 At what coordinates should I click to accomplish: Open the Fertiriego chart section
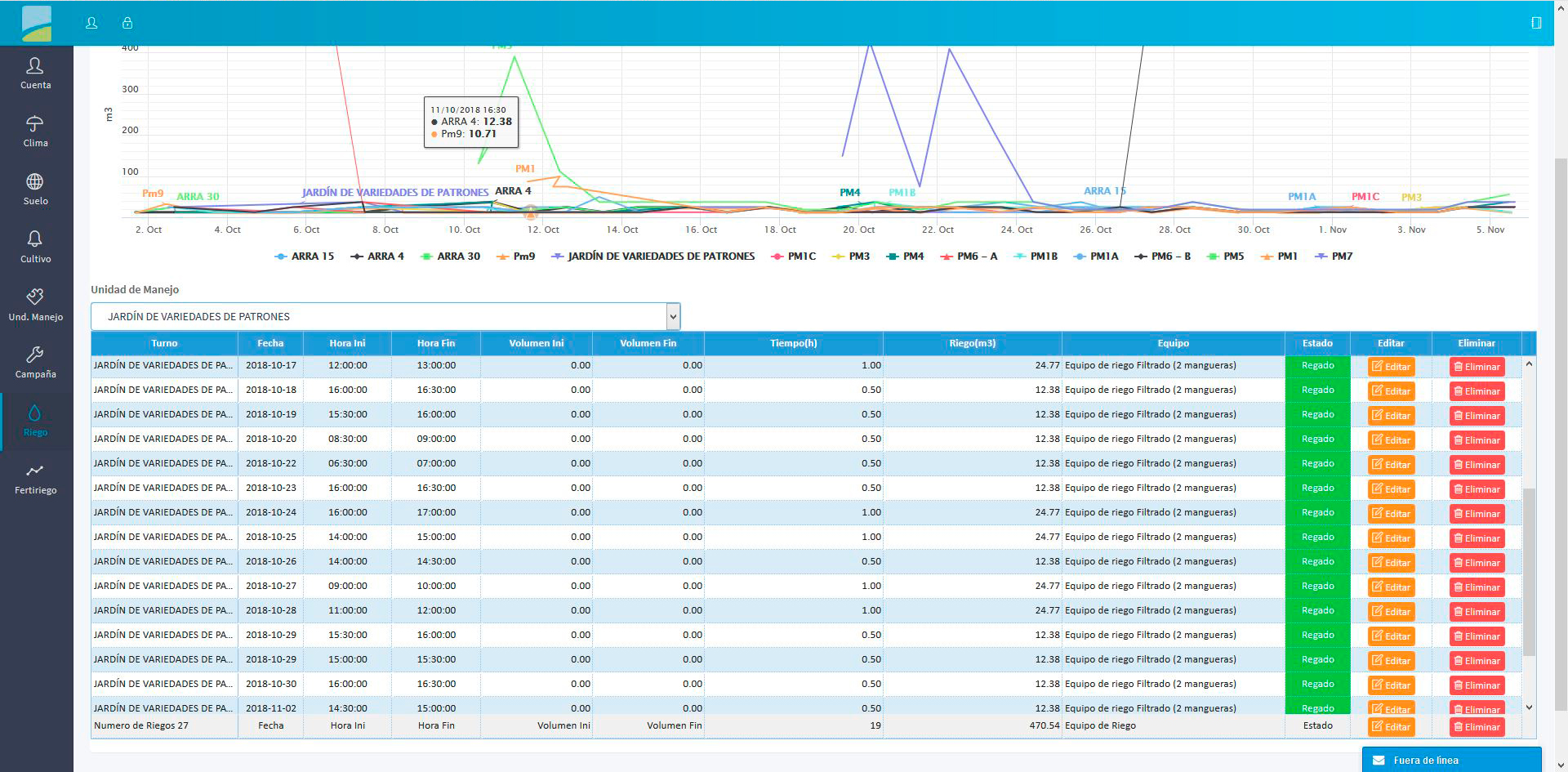coord(35,479)
